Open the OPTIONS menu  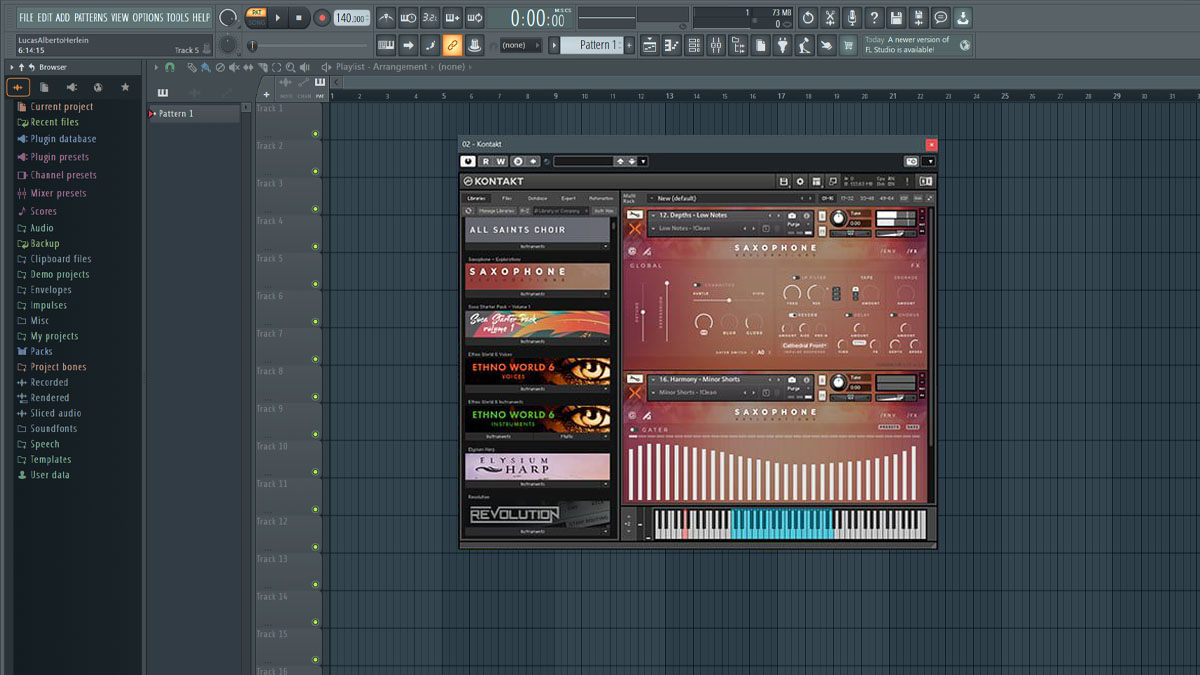pyautogui.click(x=147, y=17)
